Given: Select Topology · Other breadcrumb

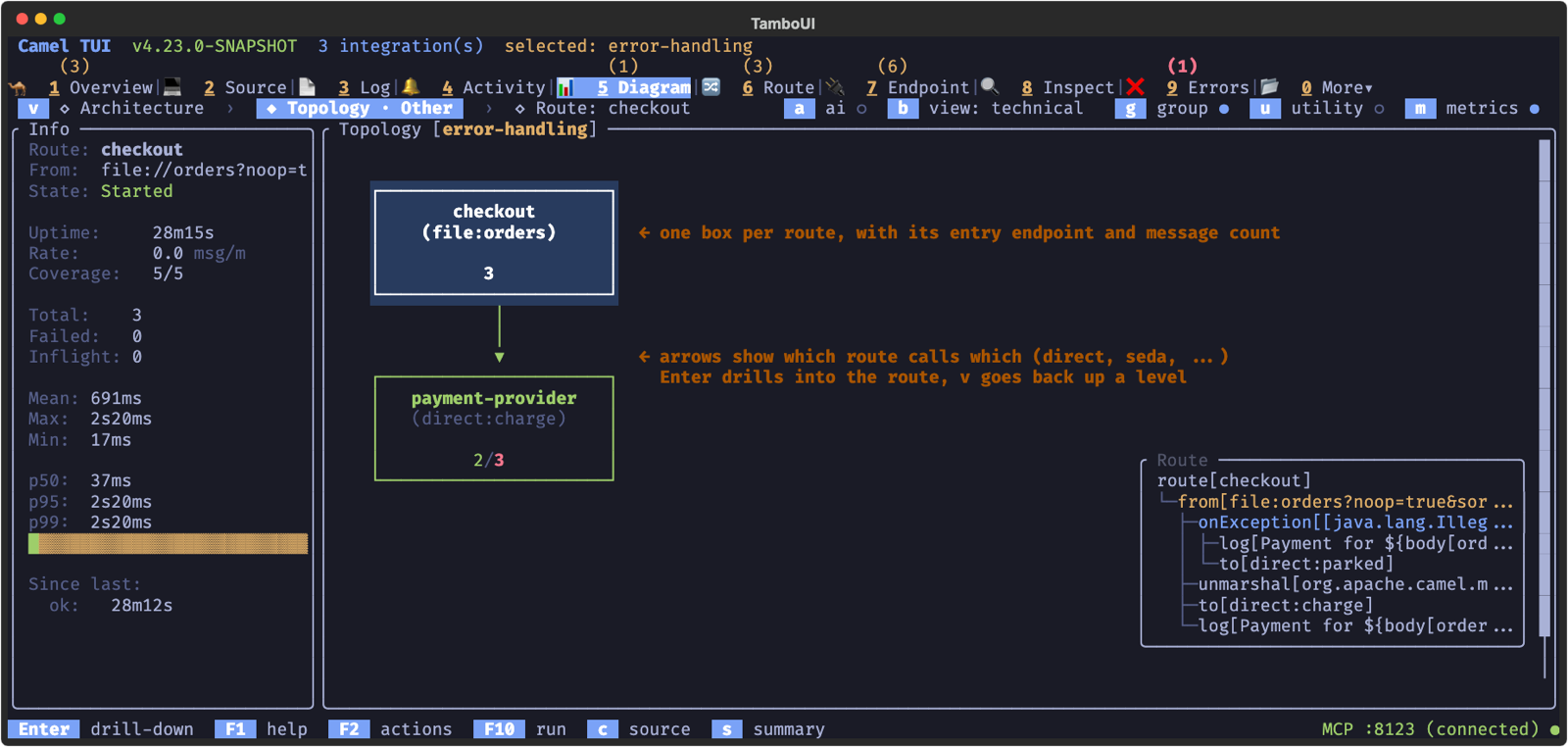Looking at the screenshot, I should (360, 108).
